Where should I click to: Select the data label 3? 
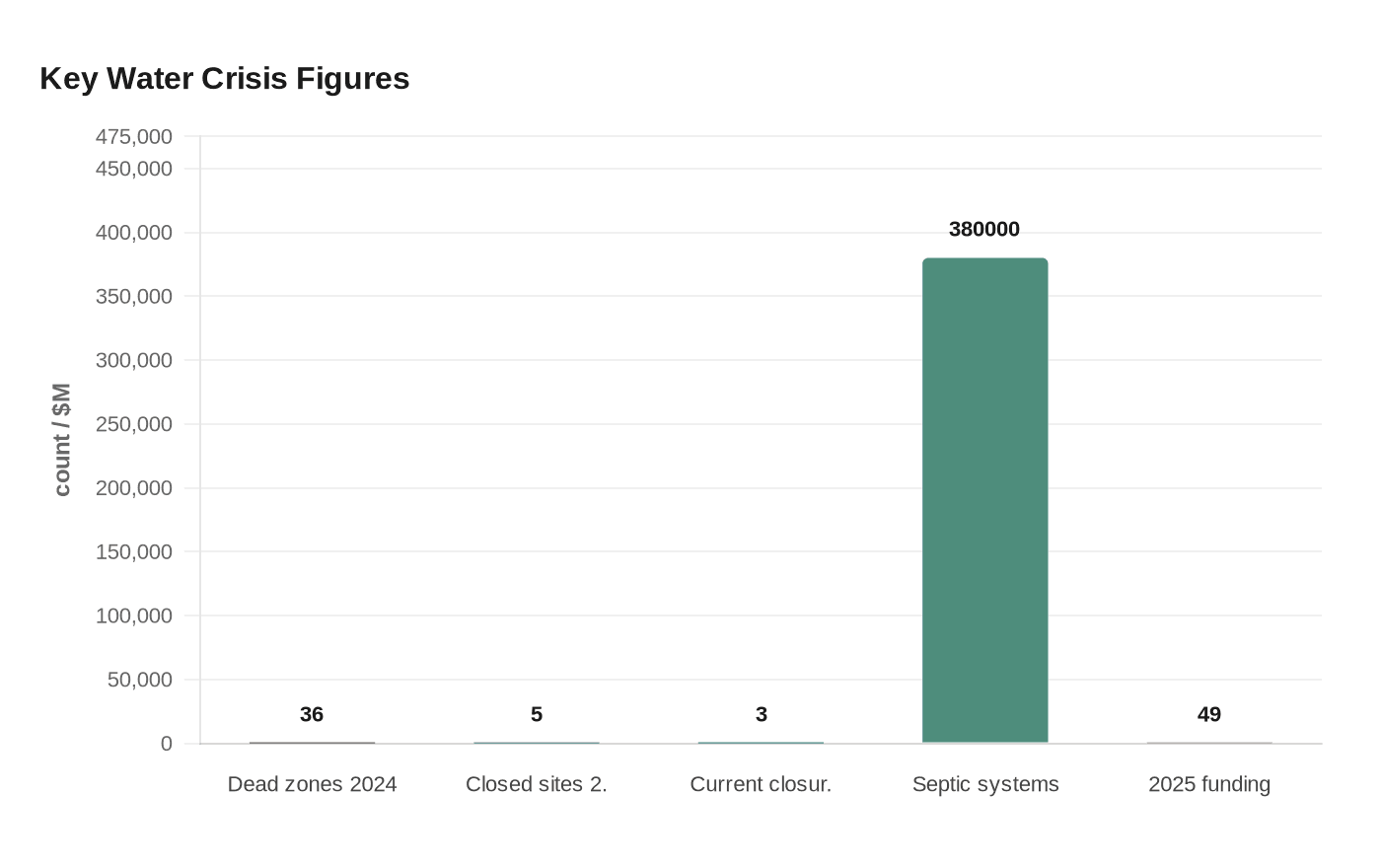pyautogui.click(x=761, y=714)
